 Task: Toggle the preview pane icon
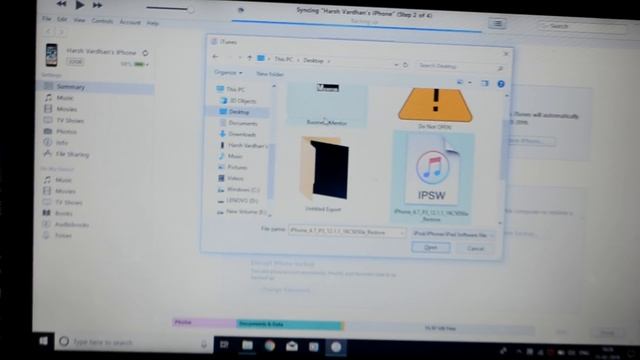pyautogui.click(x=484, y=83)
